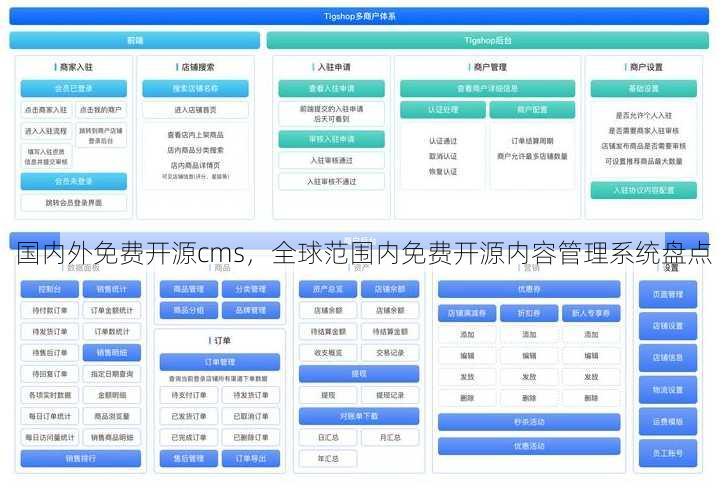The width and height of the screenshot is (725, 490).
Task: Open the 员工账号 box
Action: [668, 453]
